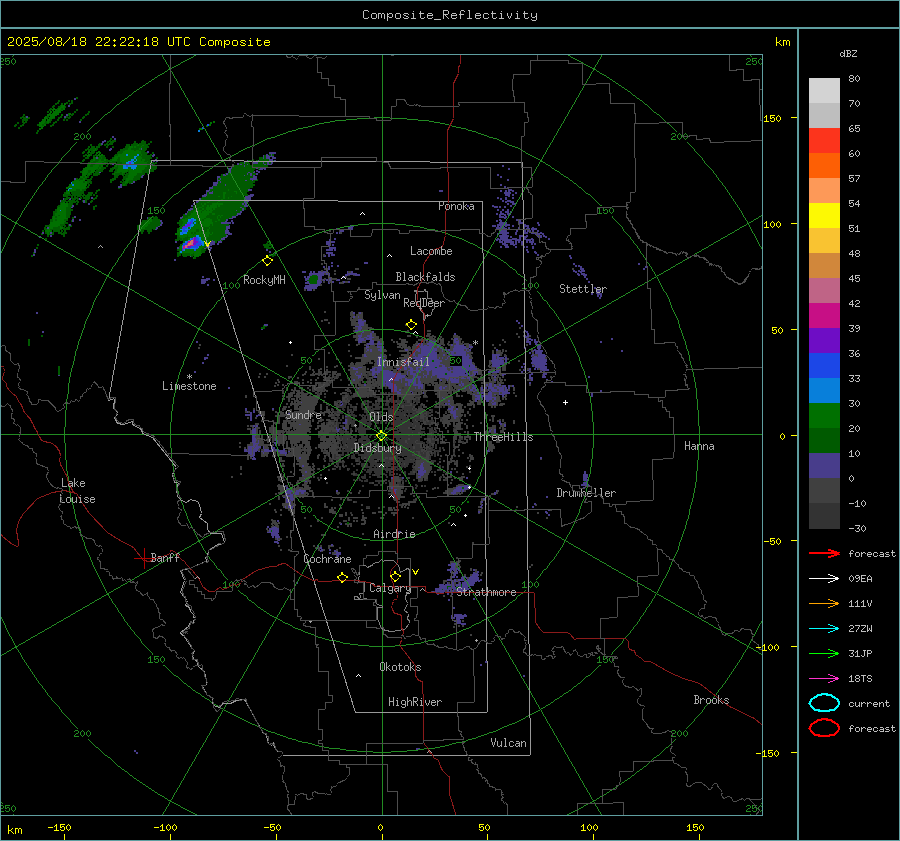Click the yellow diamond marker above Calgary
The width and height of the screenshot is (900, 841).
tap(395, 576)
